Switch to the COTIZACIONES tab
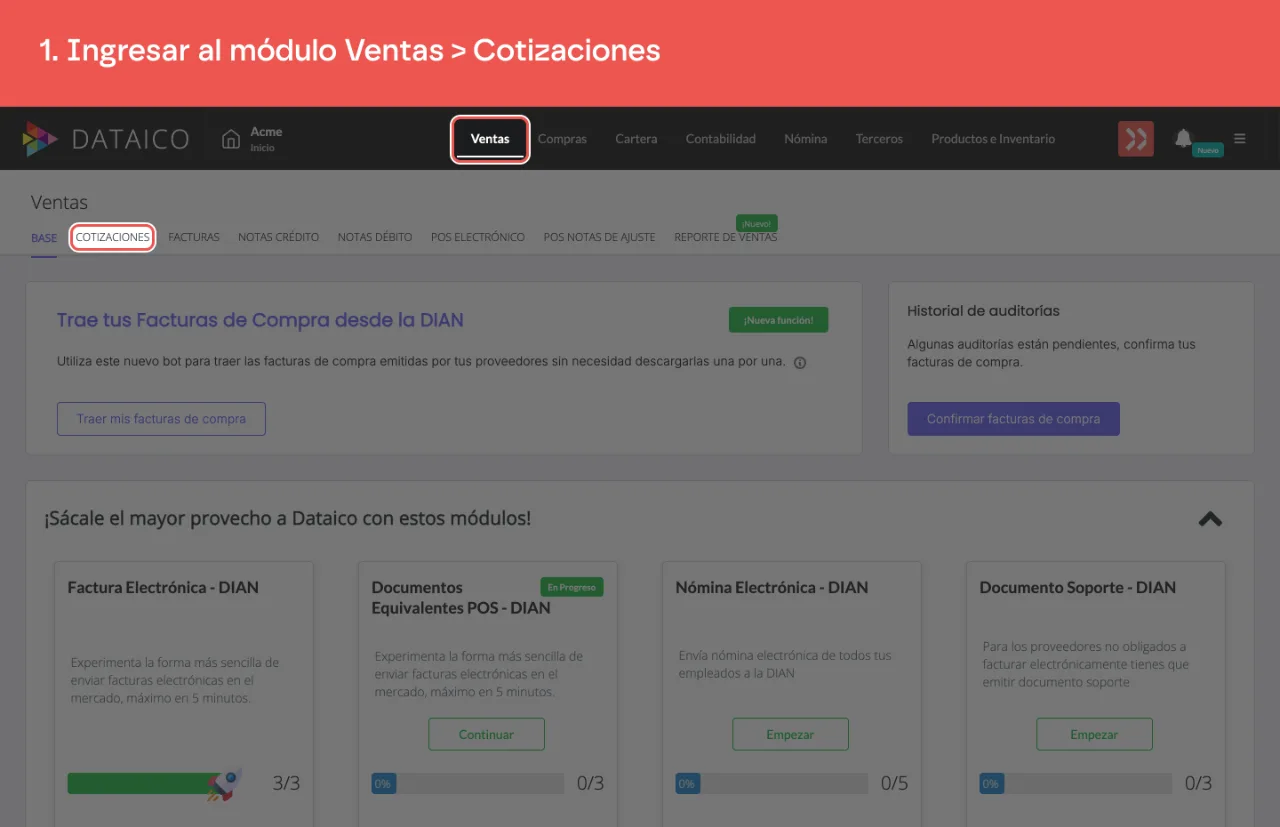1280x827 pixels. click(113, 238)
